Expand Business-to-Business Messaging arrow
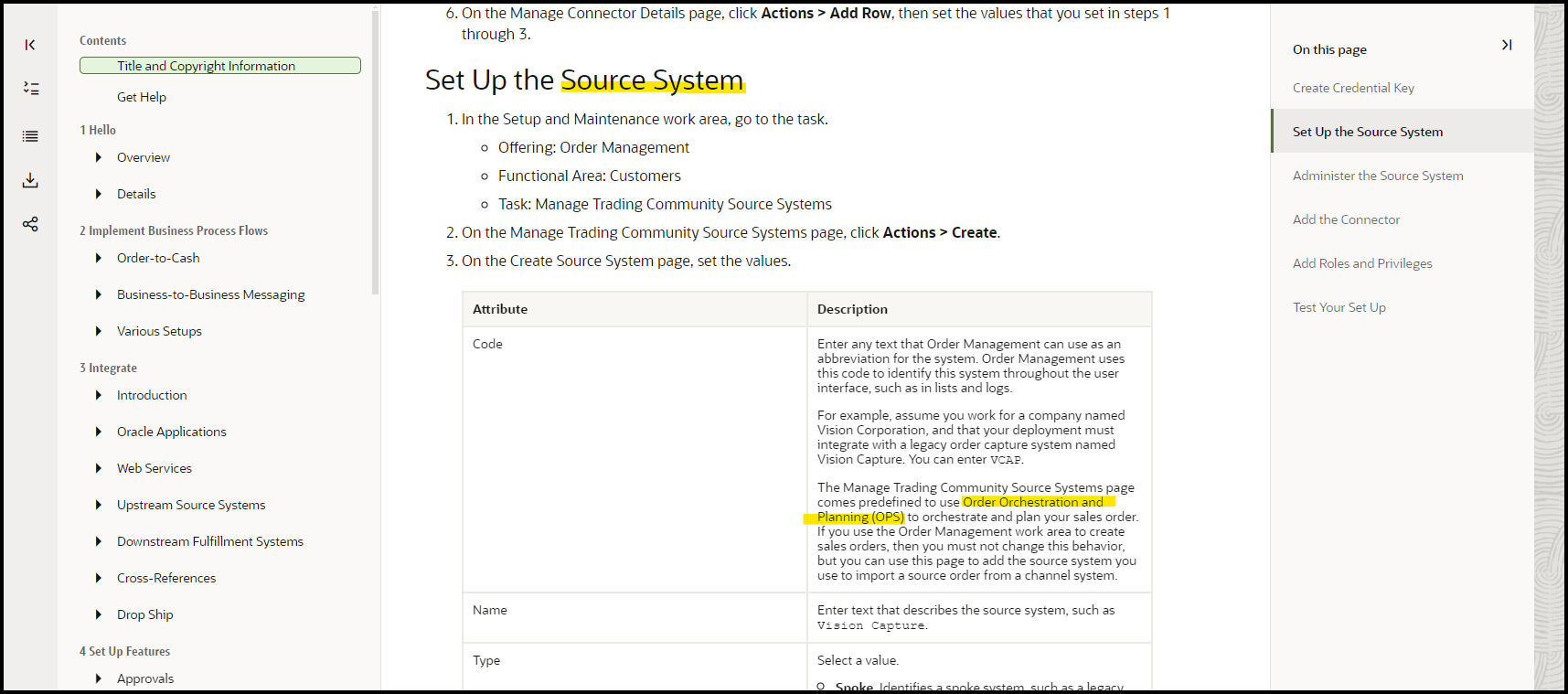Viewport: 1568px width, 694px height. pos(99,294)
